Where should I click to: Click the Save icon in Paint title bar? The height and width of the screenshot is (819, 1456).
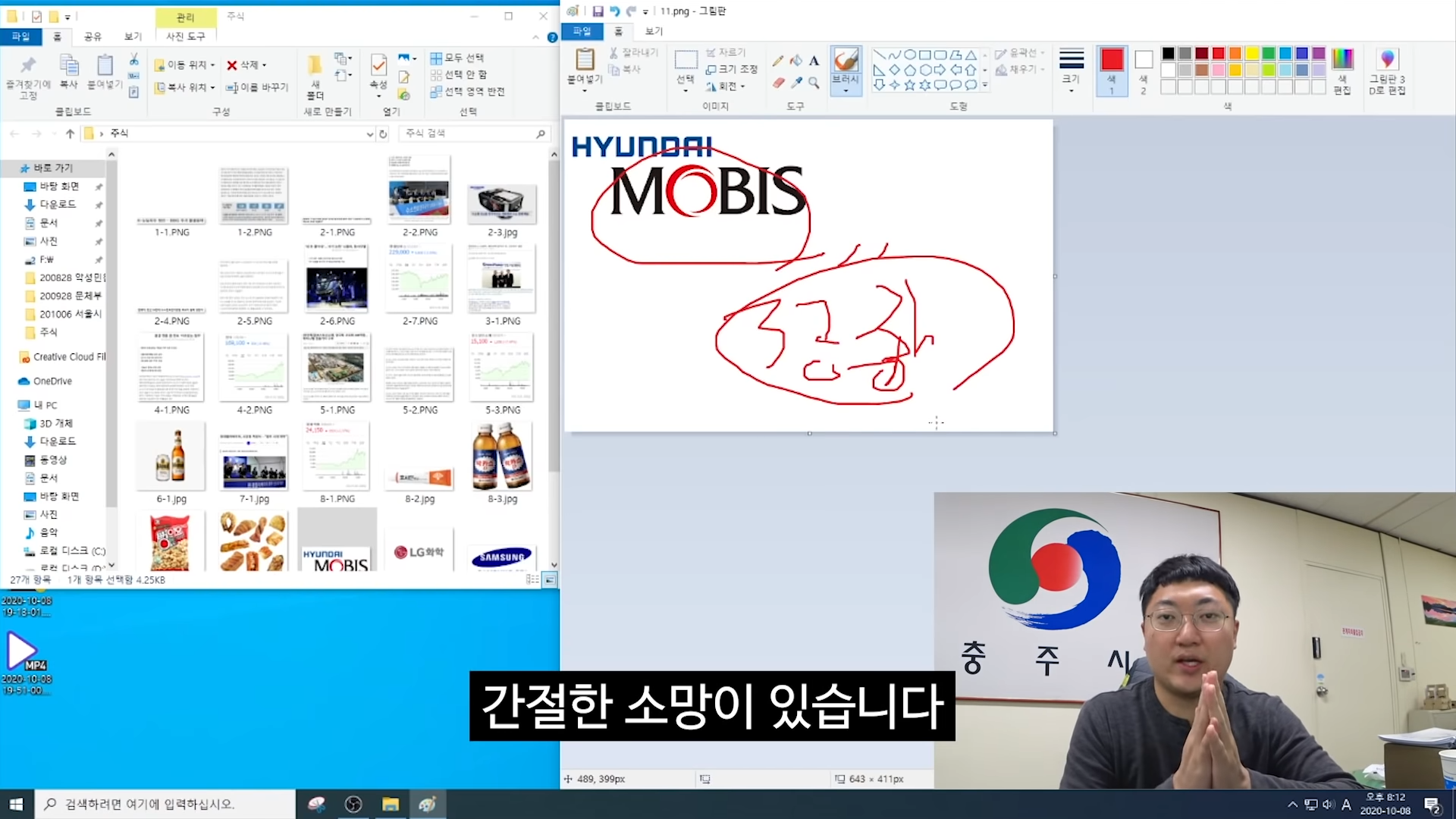pos(598,11)
